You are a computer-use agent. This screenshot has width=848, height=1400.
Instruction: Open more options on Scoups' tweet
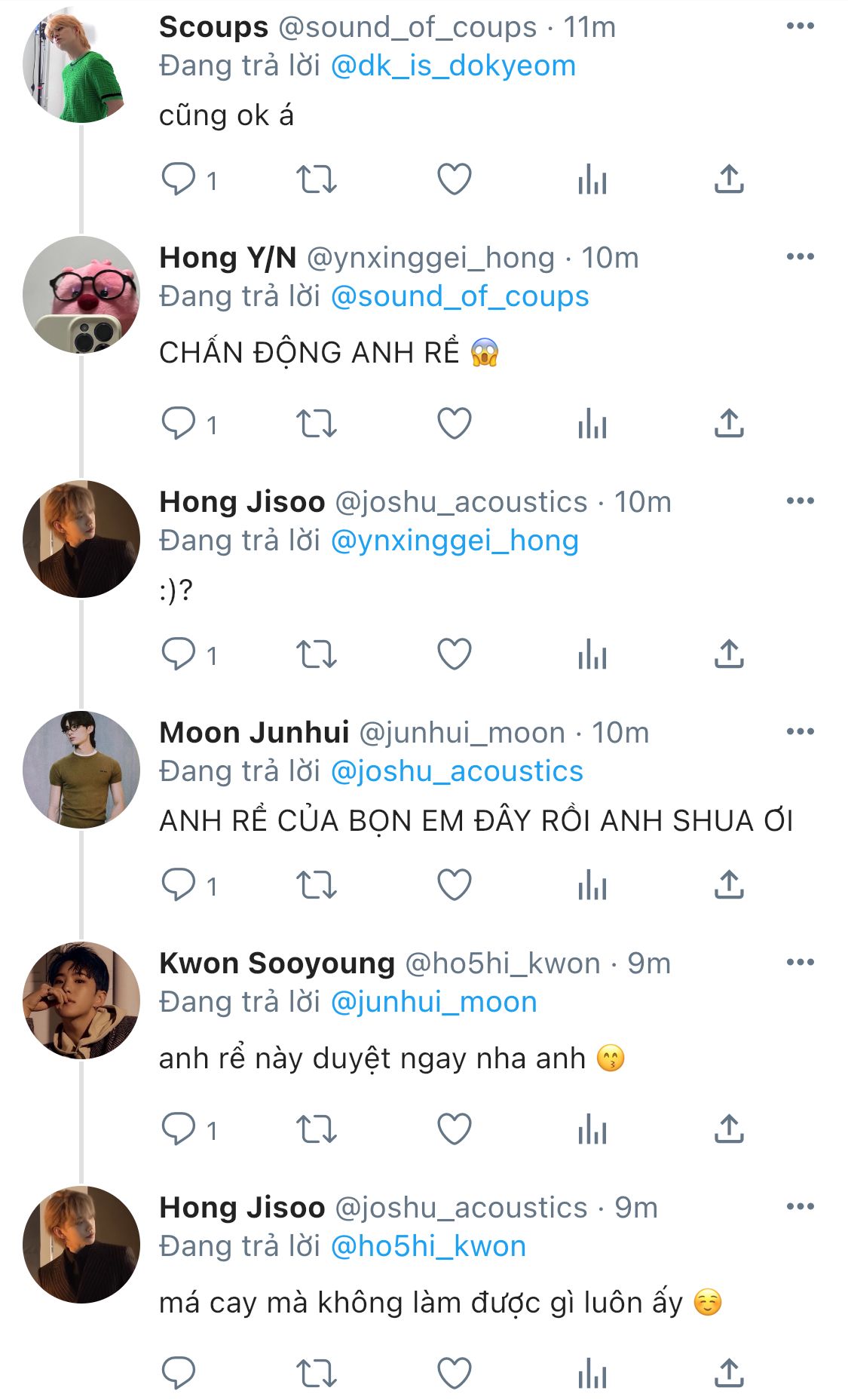click(x=800, y=26)
